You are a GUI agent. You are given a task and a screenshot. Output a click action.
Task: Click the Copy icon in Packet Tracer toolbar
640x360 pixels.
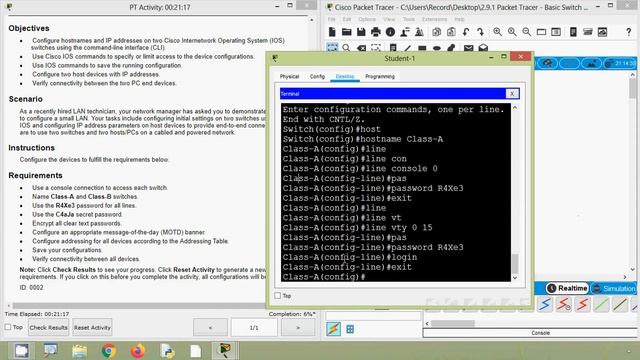pyautogui.click(x=436, y=32)
